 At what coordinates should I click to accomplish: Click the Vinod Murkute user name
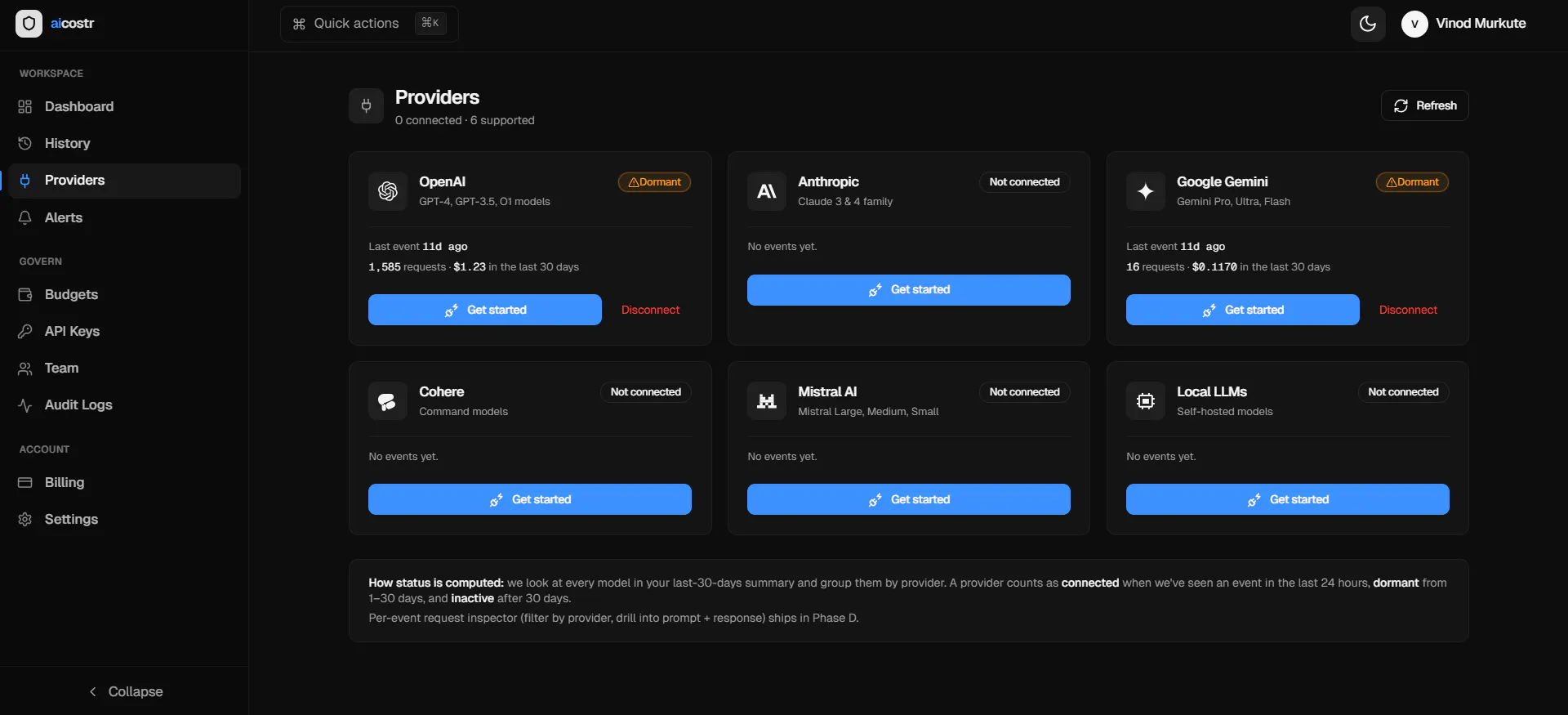(1481, 24)
